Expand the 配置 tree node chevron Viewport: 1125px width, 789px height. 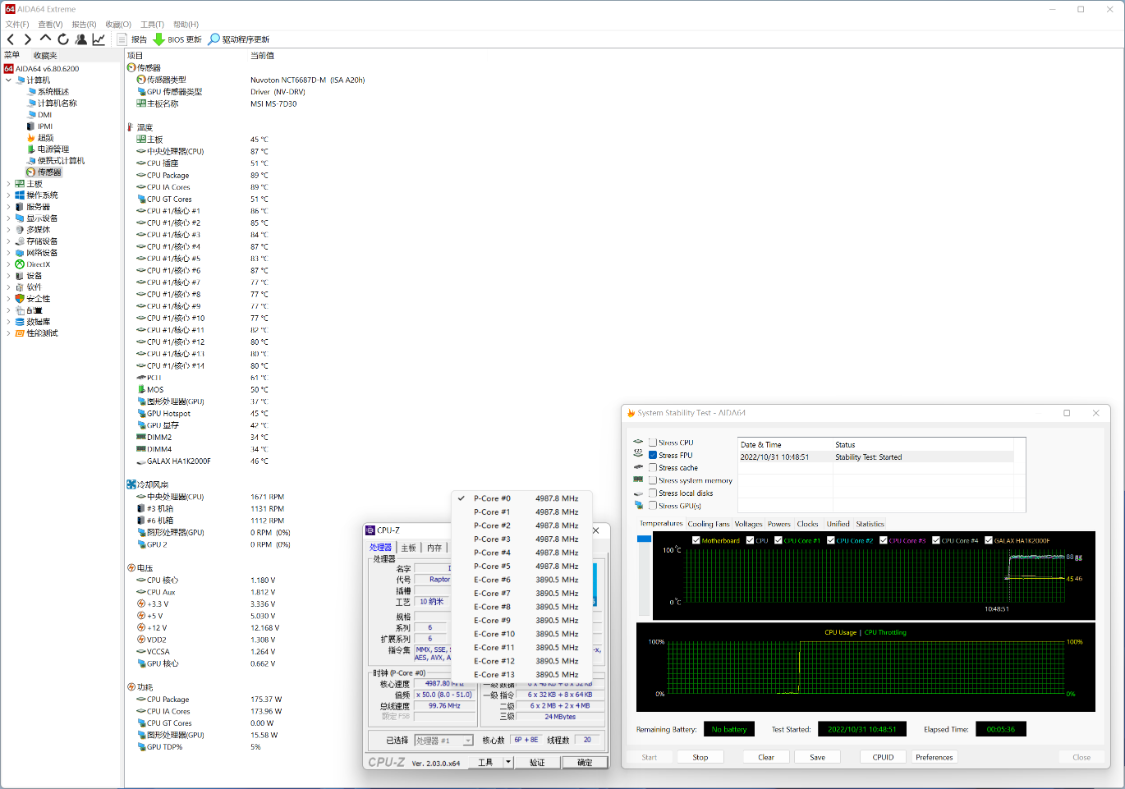point(9,310)
